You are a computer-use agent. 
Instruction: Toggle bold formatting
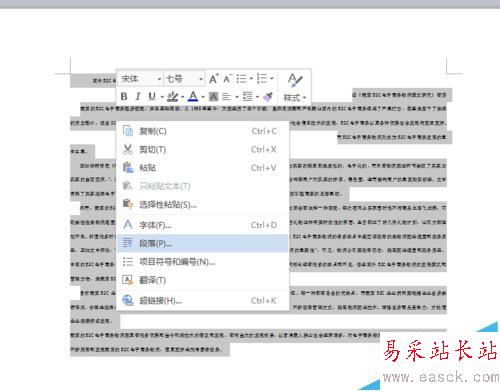[124, 97]
